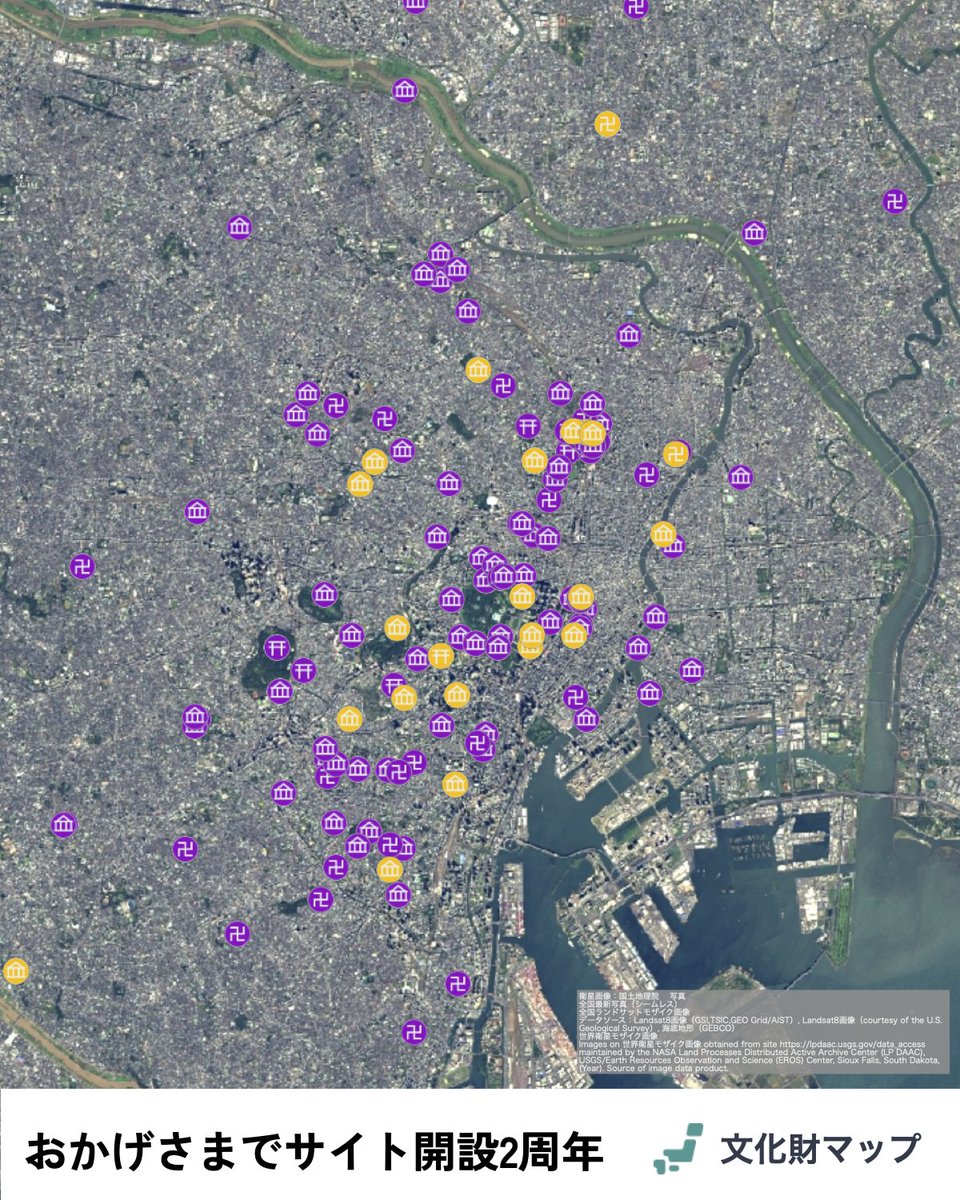Open the leftmost purple temple marker

(83, 567)
